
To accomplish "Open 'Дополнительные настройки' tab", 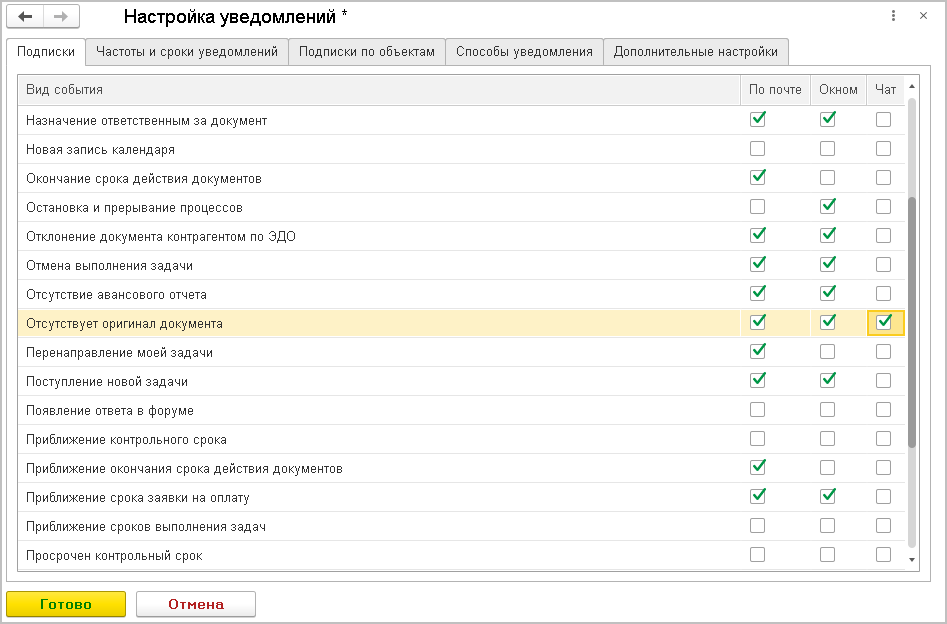I will coord(696,52).
